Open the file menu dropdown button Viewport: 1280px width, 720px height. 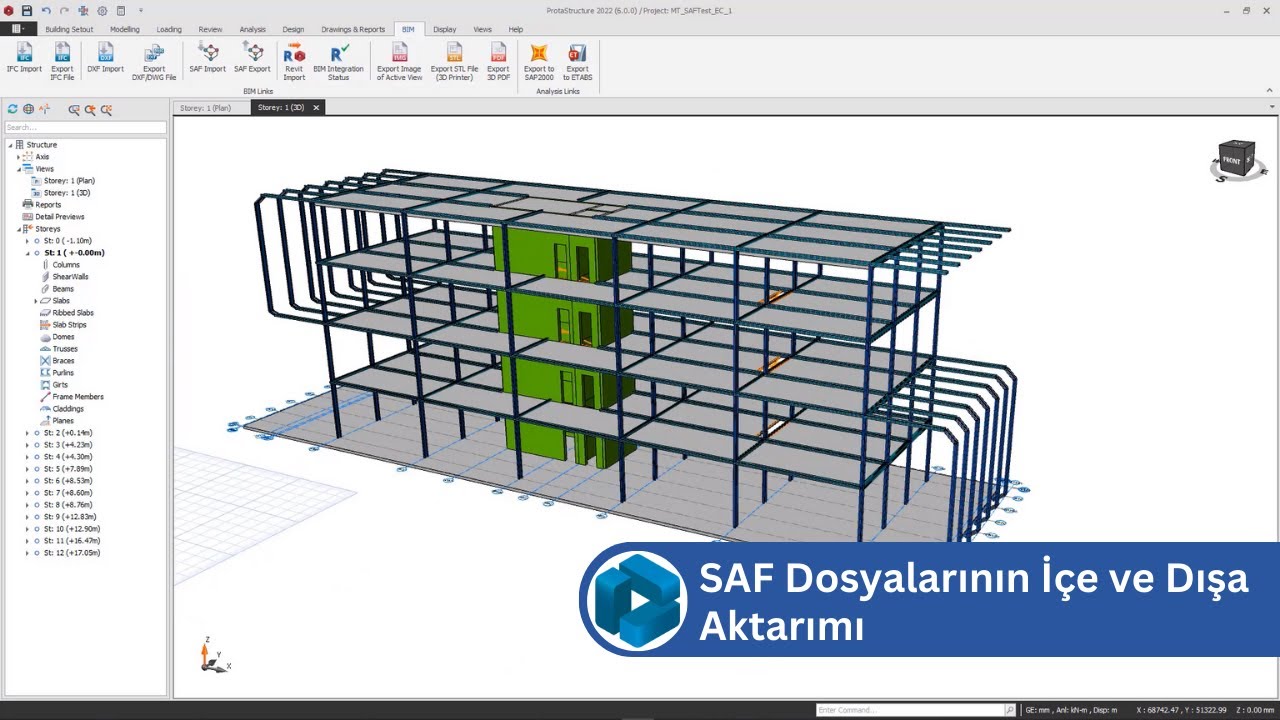point(17,29)
